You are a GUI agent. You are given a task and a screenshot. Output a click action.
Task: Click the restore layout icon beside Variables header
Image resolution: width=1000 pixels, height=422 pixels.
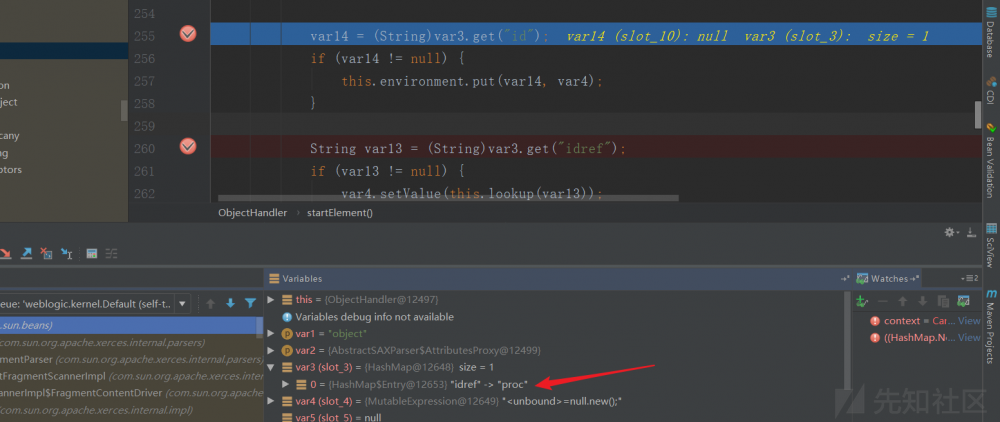(844, 279)
